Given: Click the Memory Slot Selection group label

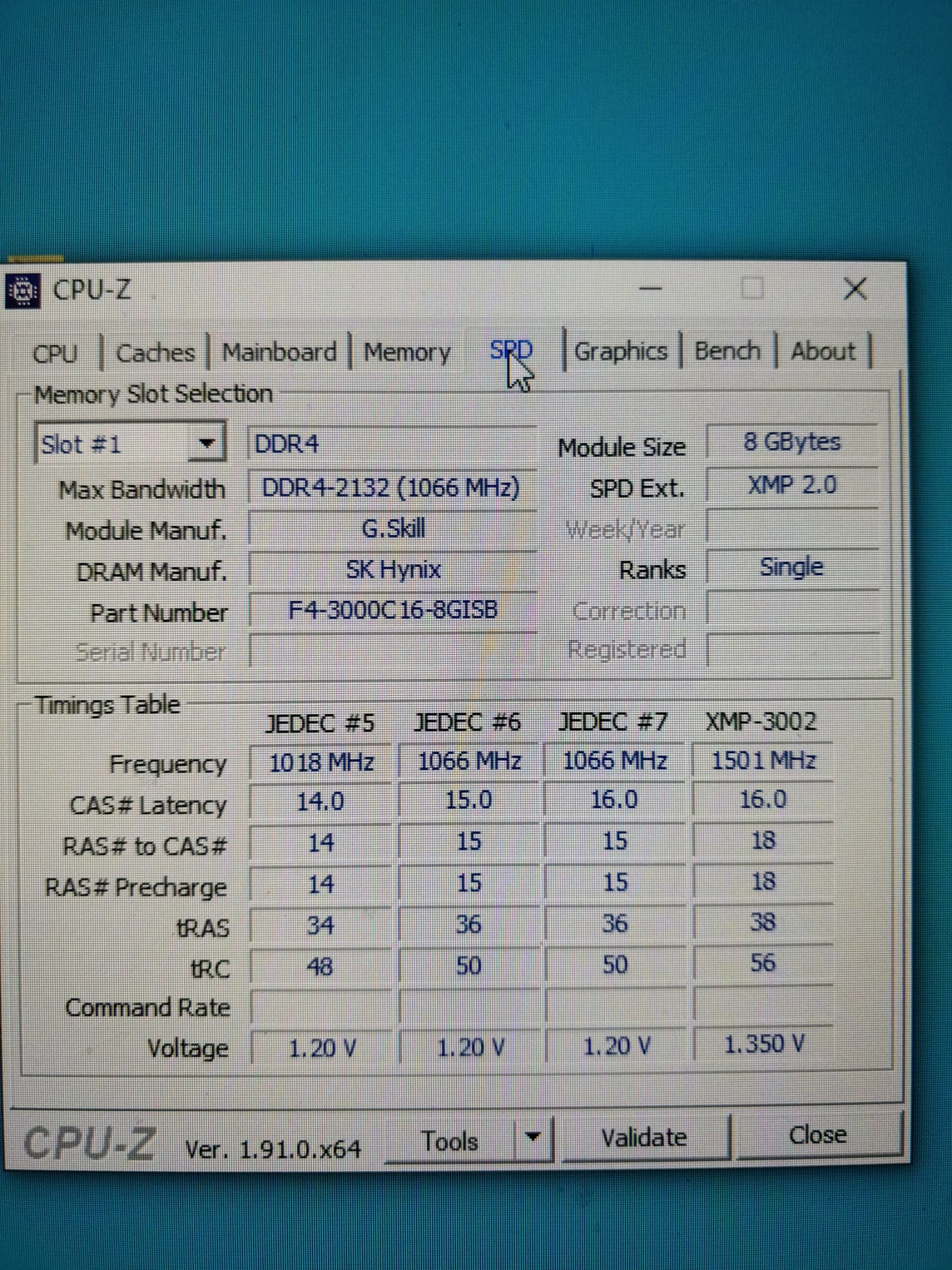Looking at the screenshot, I should pyautogui.click(x=153, y=394).
